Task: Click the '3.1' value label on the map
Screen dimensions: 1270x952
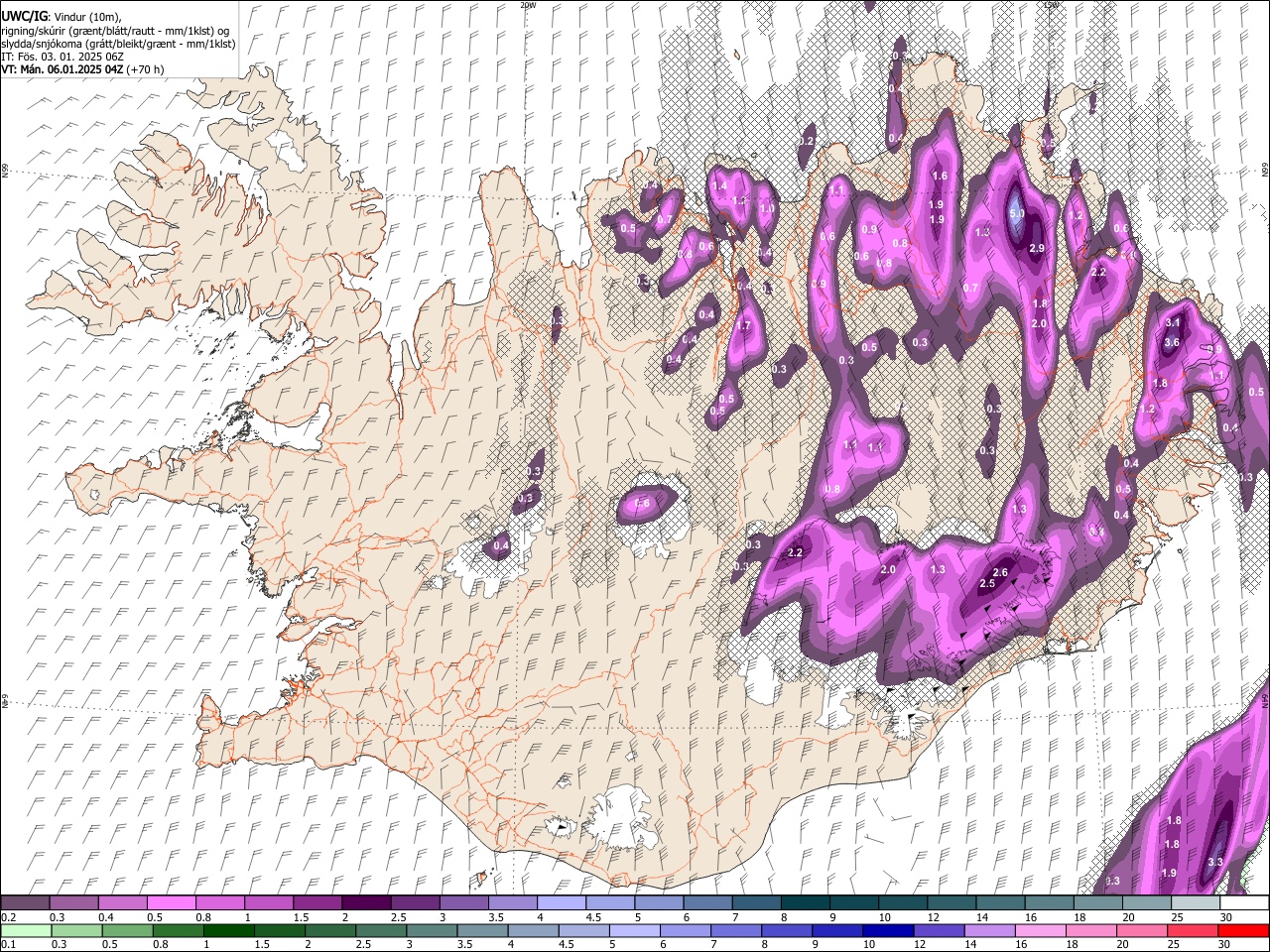Action: click(1173, 322)
